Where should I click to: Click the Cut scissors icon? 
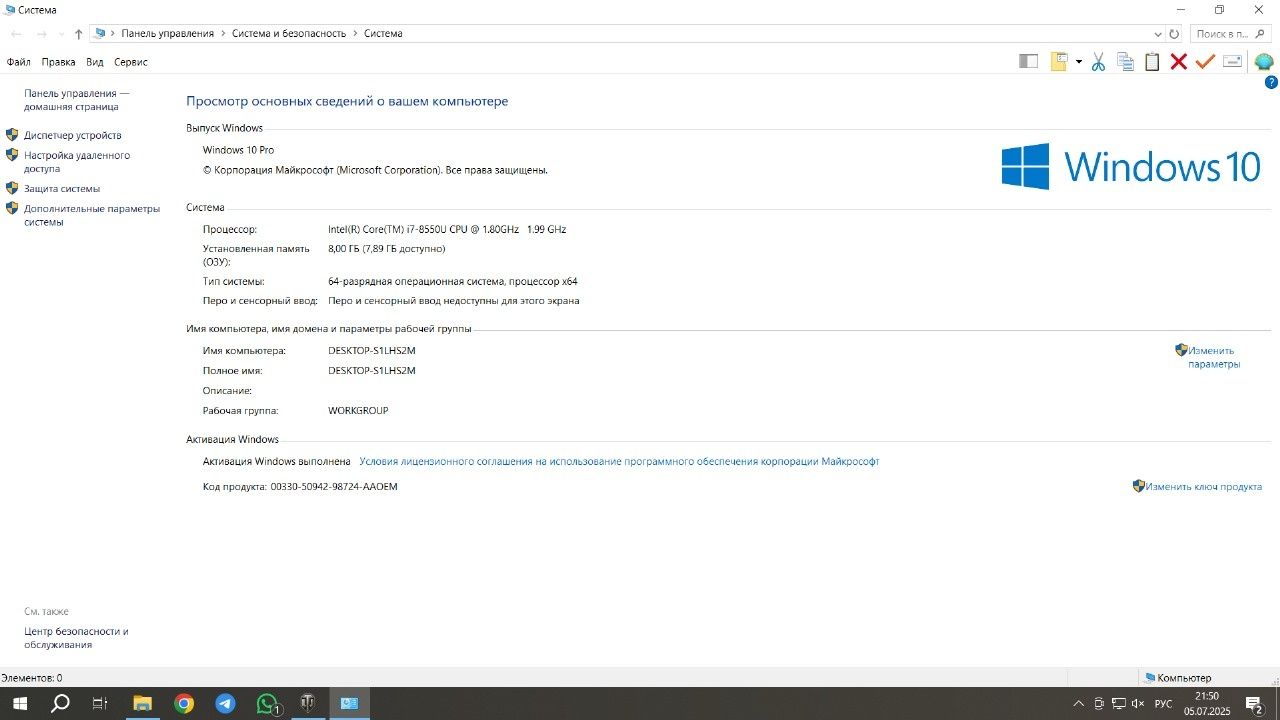1098,62
